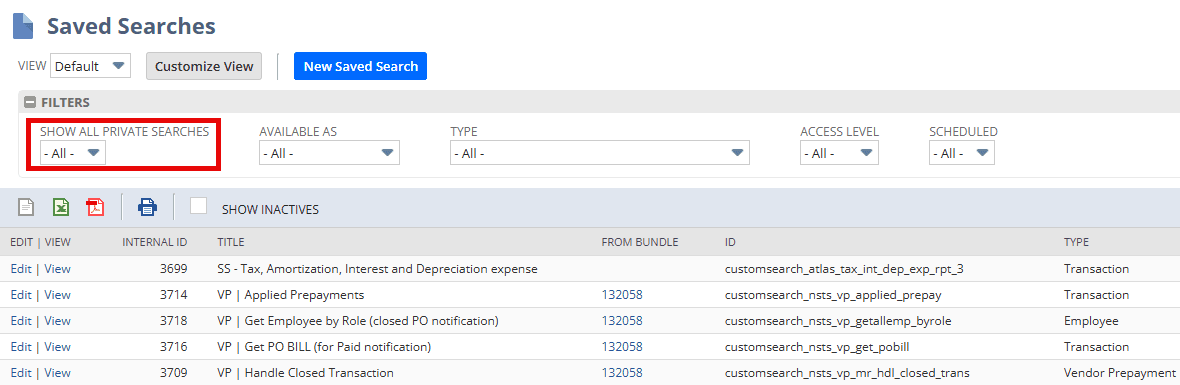
Task: Click ID customsearch_nsts_vp_applied_prepay
Action: pyautogui.click(x=833, y=295)
